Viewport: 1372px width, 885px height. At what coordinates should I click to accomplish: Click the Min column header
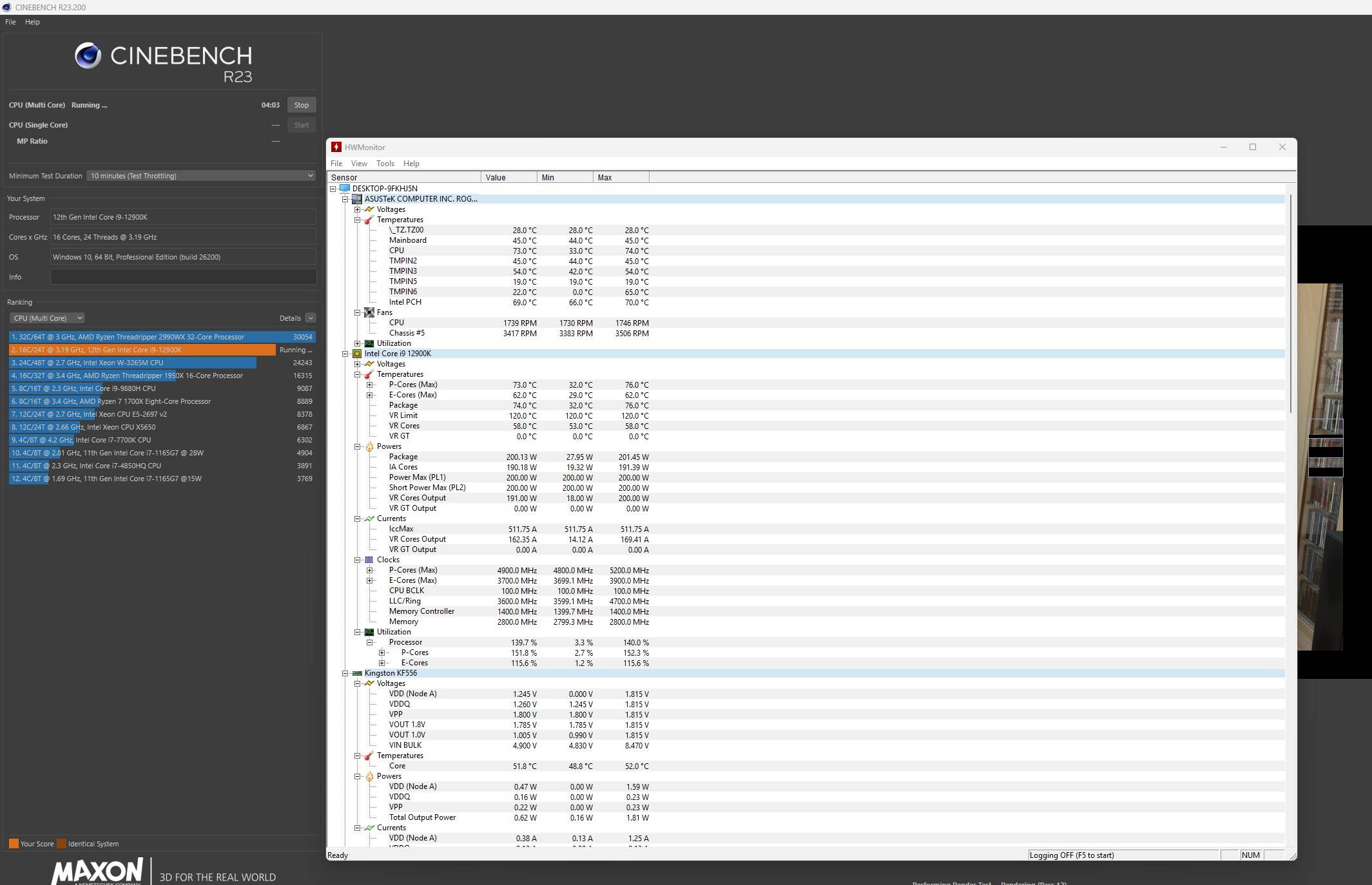[x=565, y=178]
